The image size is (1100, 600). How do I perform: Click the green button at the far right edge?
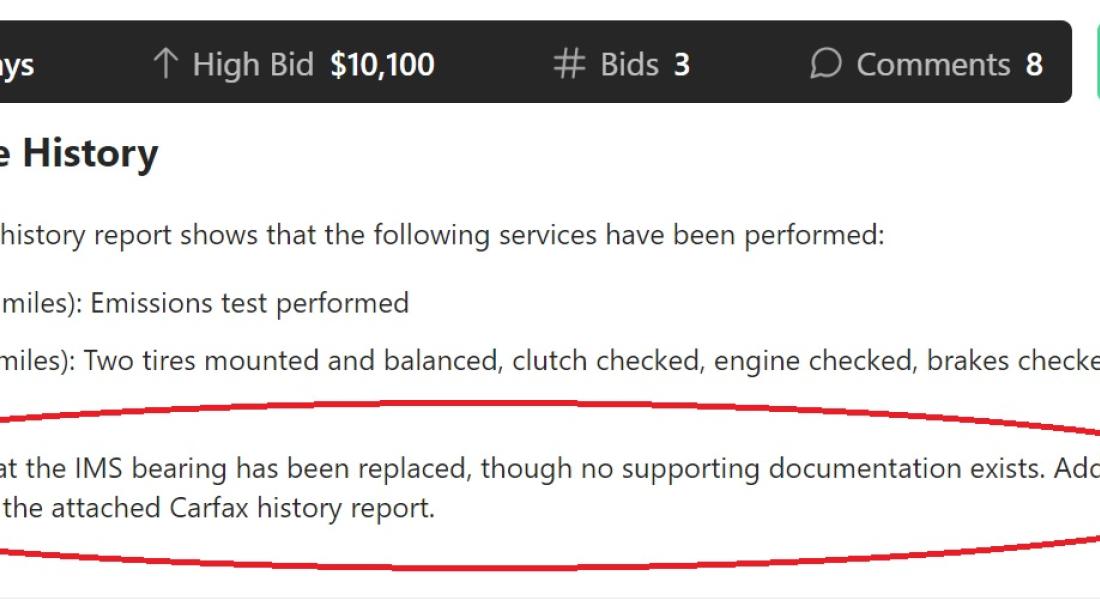click(1097, 62)
